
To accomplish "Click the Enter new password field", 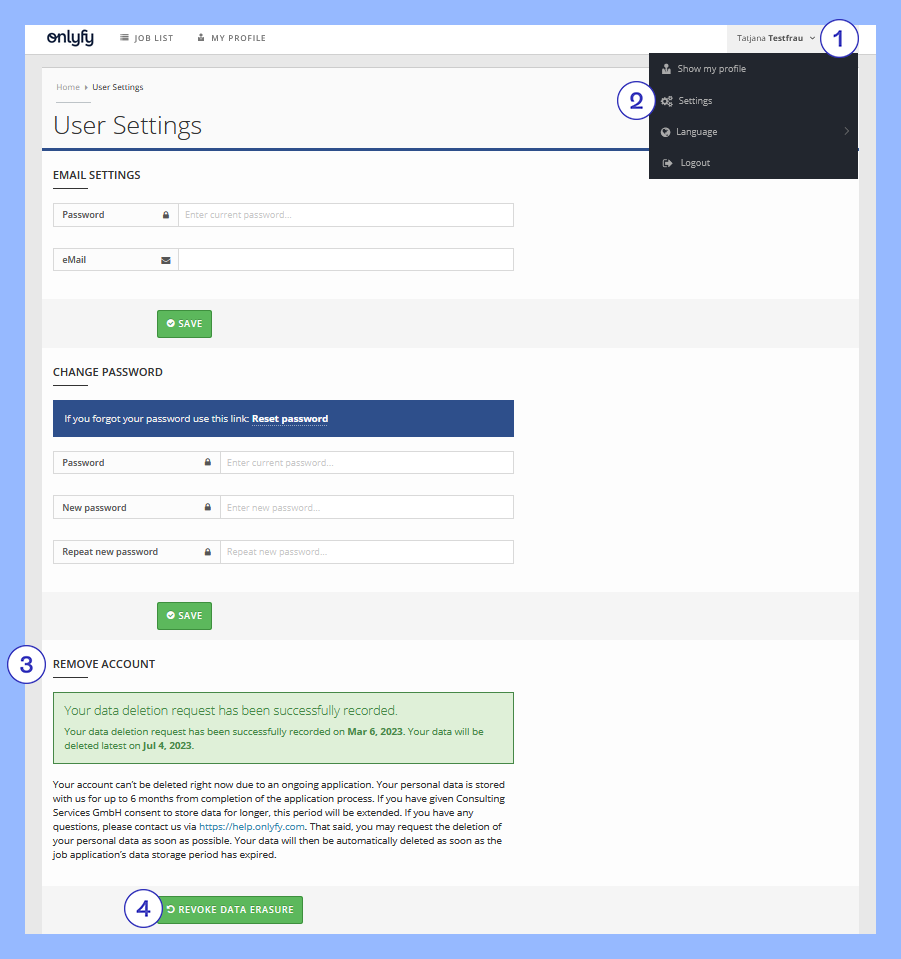I will tap(366, 508).
